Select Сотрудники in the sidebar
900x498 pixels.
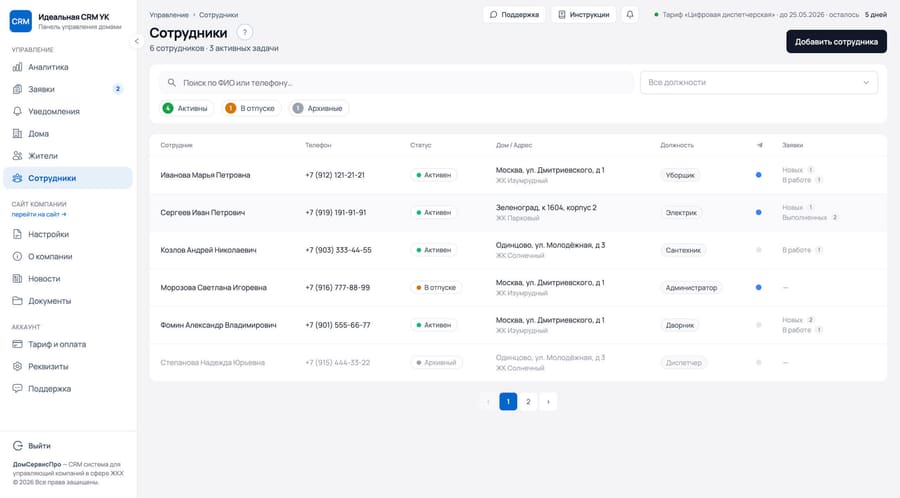[x=68, y=178]
